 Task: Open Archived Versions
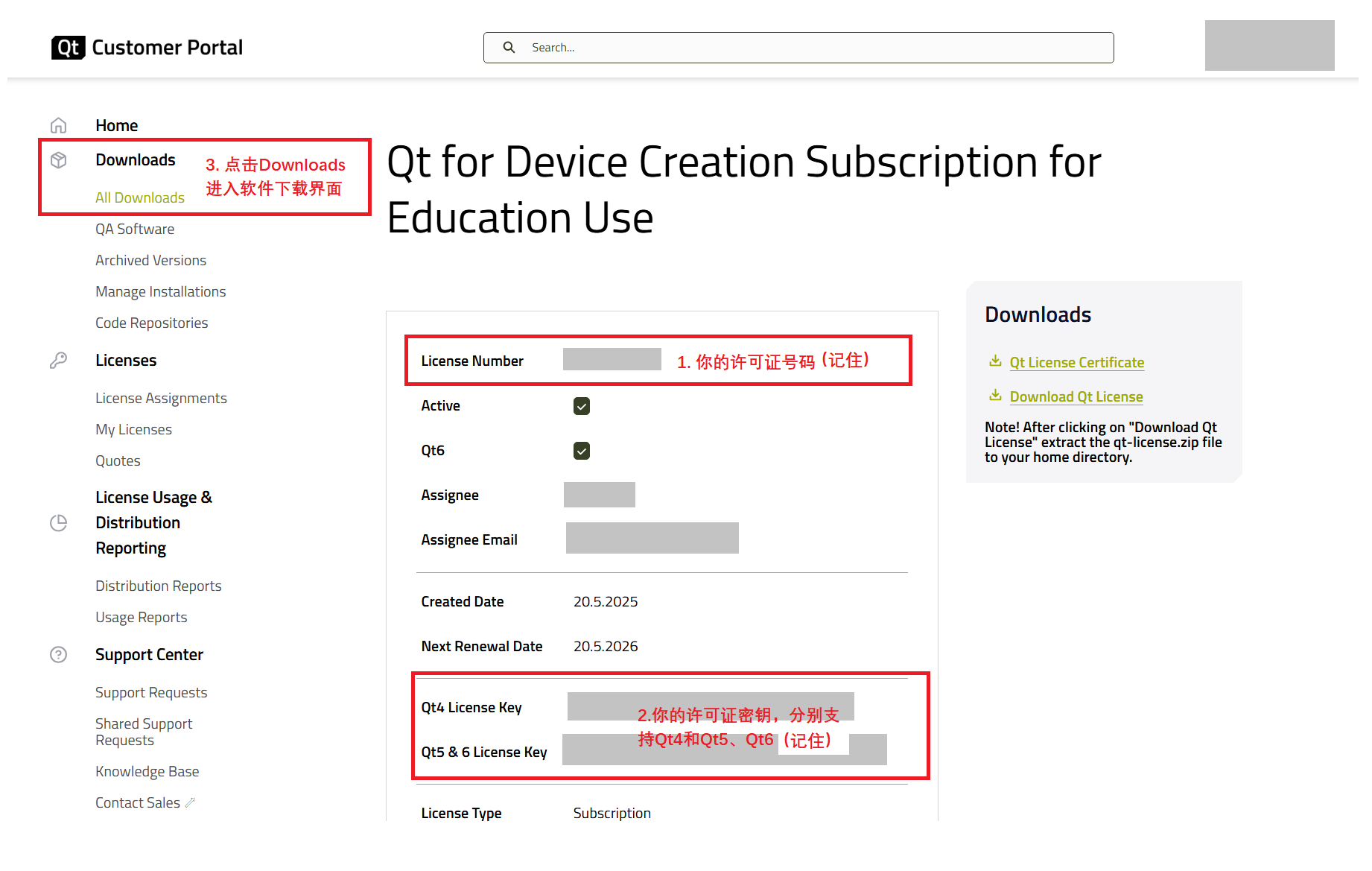point(150,261)
